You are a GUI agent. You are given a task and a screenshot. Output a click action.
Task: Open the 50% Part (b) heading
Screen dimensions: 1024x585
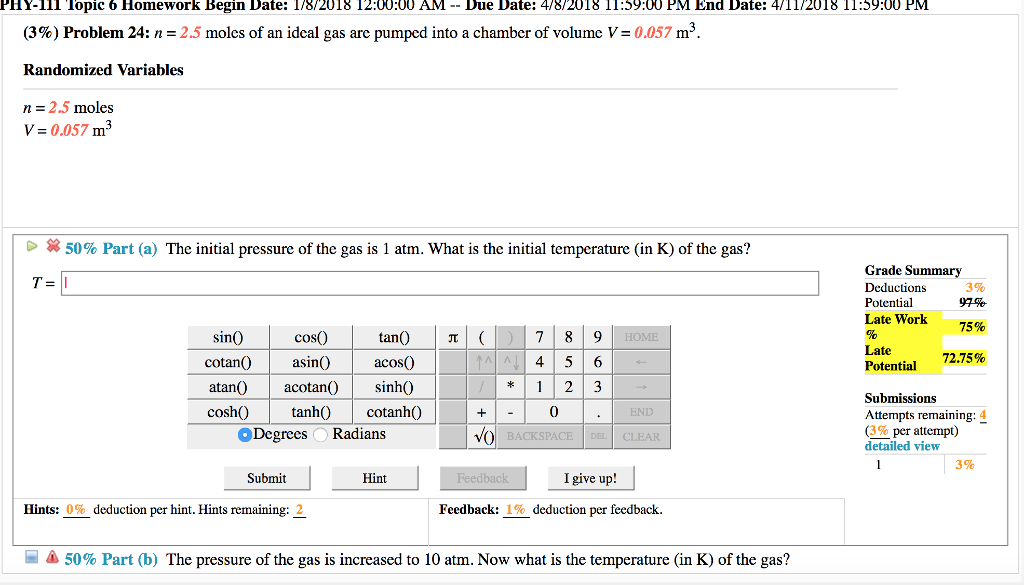pyautogui.click(x=111, y=560)
